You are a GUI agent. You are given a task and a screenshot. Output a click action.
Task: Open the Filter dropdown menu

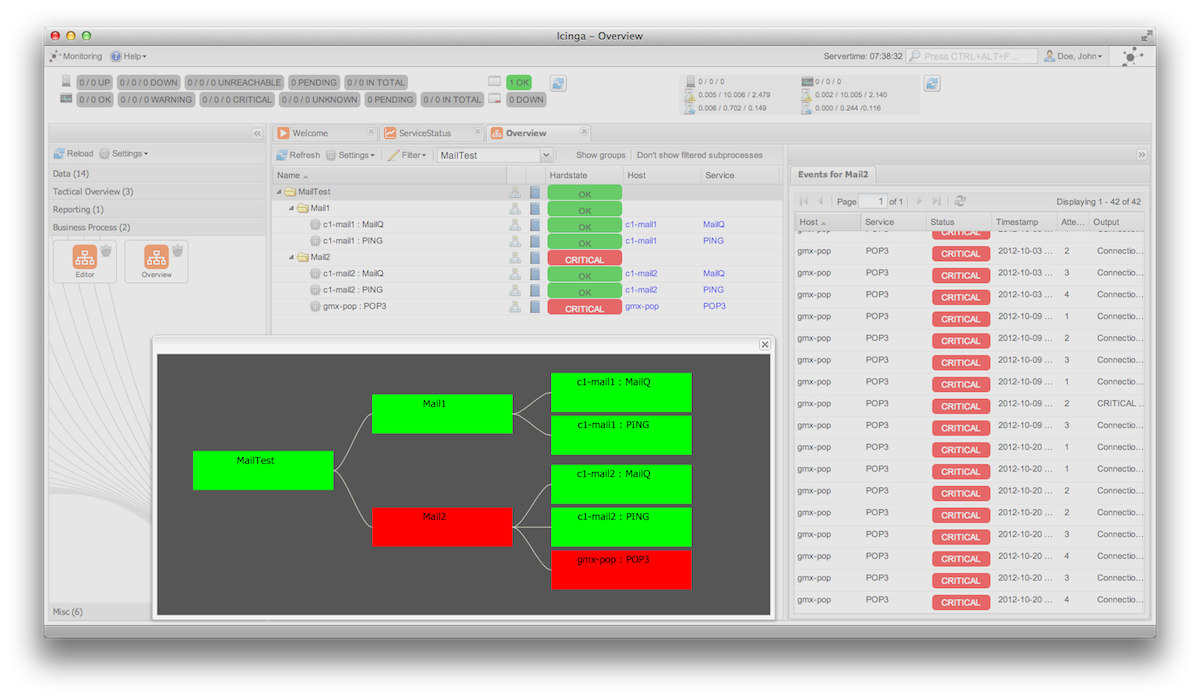(x=408, y=155)
